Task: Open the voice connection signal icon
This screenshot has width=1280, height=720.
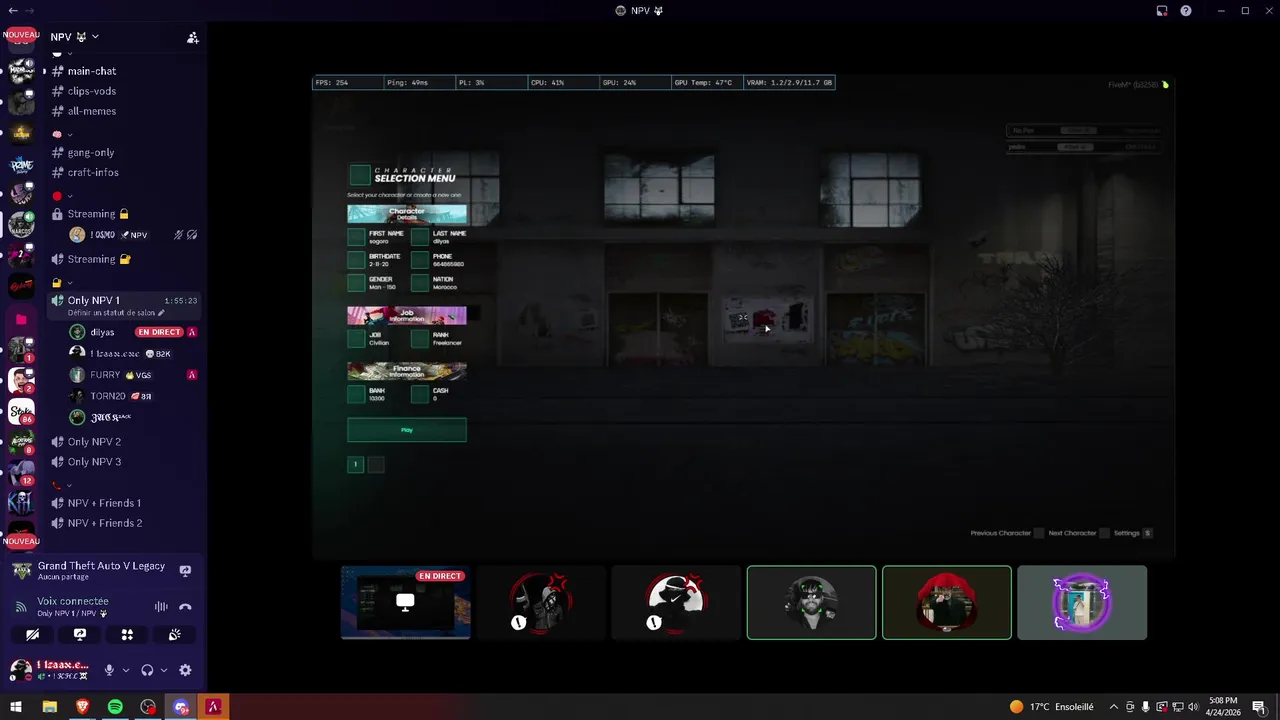Action: [x=21, y=606]
